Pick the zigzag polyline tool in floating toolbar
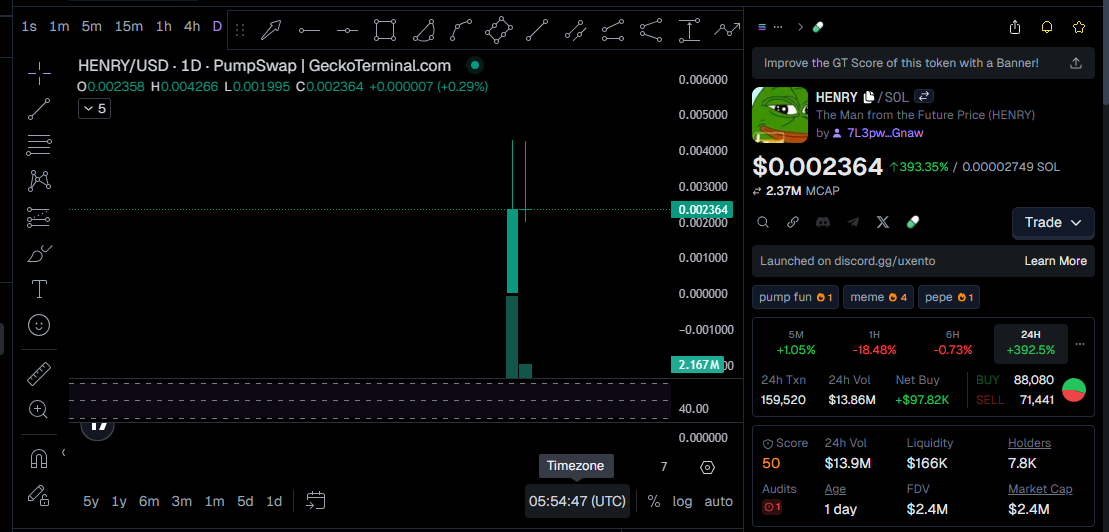 click(726, 30)
